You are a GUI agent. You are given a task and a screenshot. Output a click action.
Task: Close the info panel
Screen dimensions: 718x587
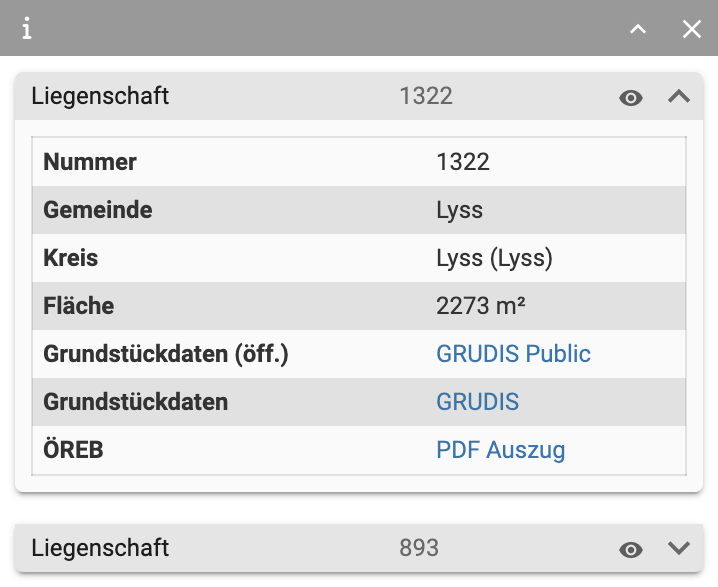pos(692,29)
